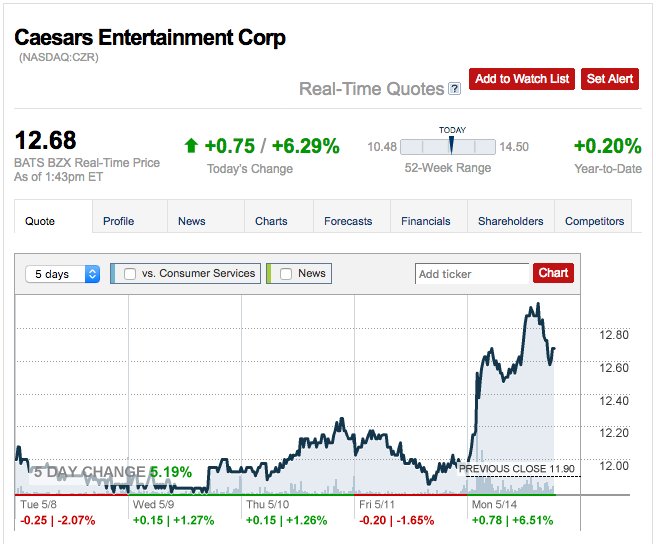Click the 12.68 current price value
Viewport: 656px width, 544px height.
point(46,140)
